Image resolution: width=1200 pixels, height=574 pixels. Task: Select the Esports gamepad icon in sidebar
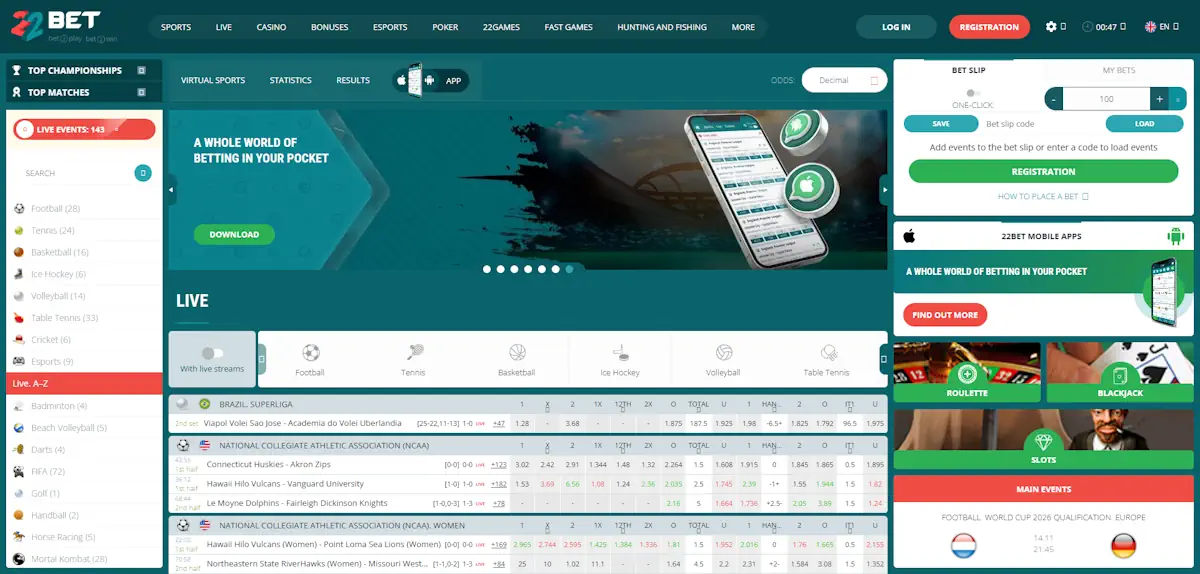pos(19,362)
